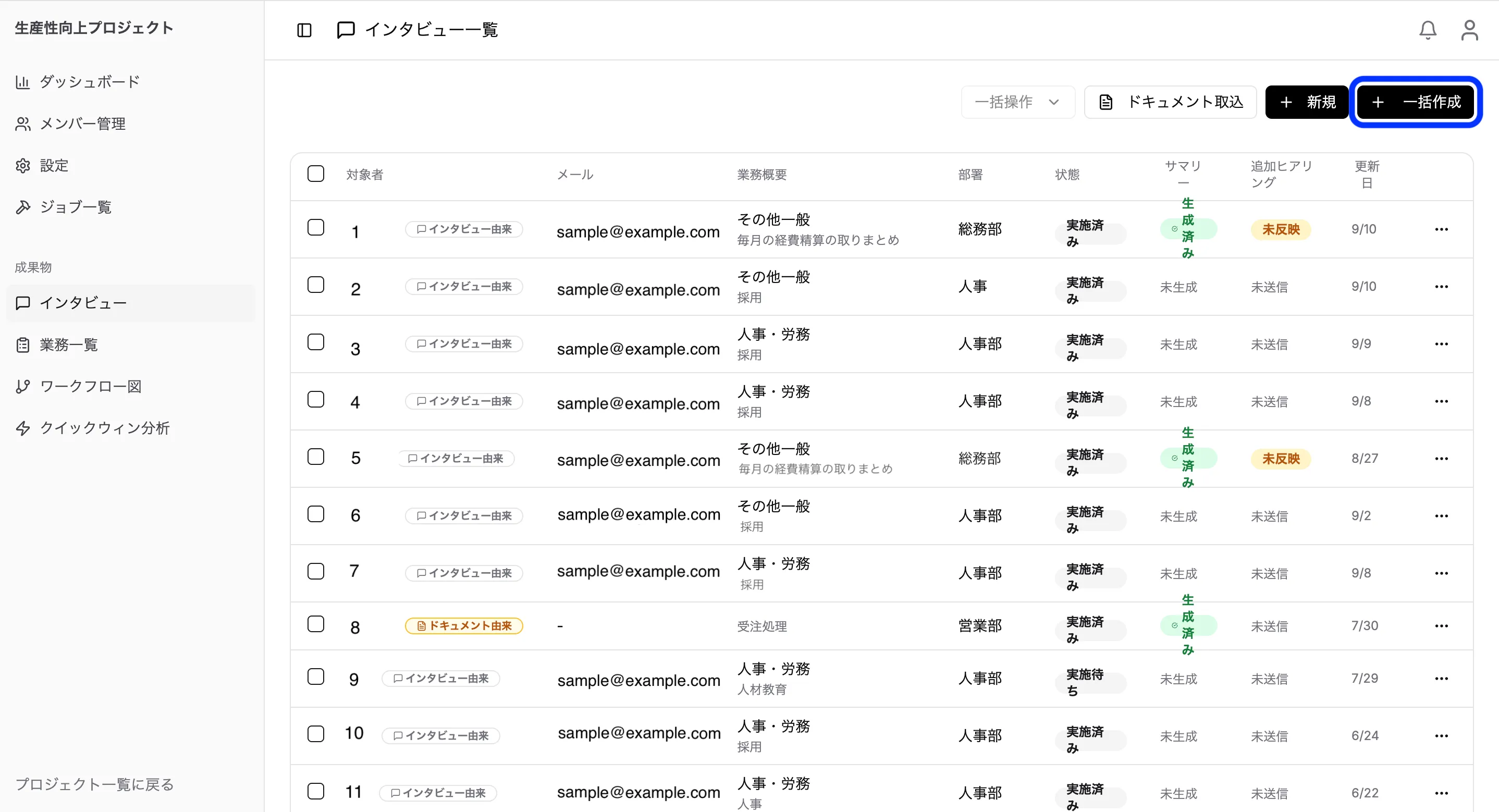Open ジョブ一覧 in the sidebar

(131, 206)
